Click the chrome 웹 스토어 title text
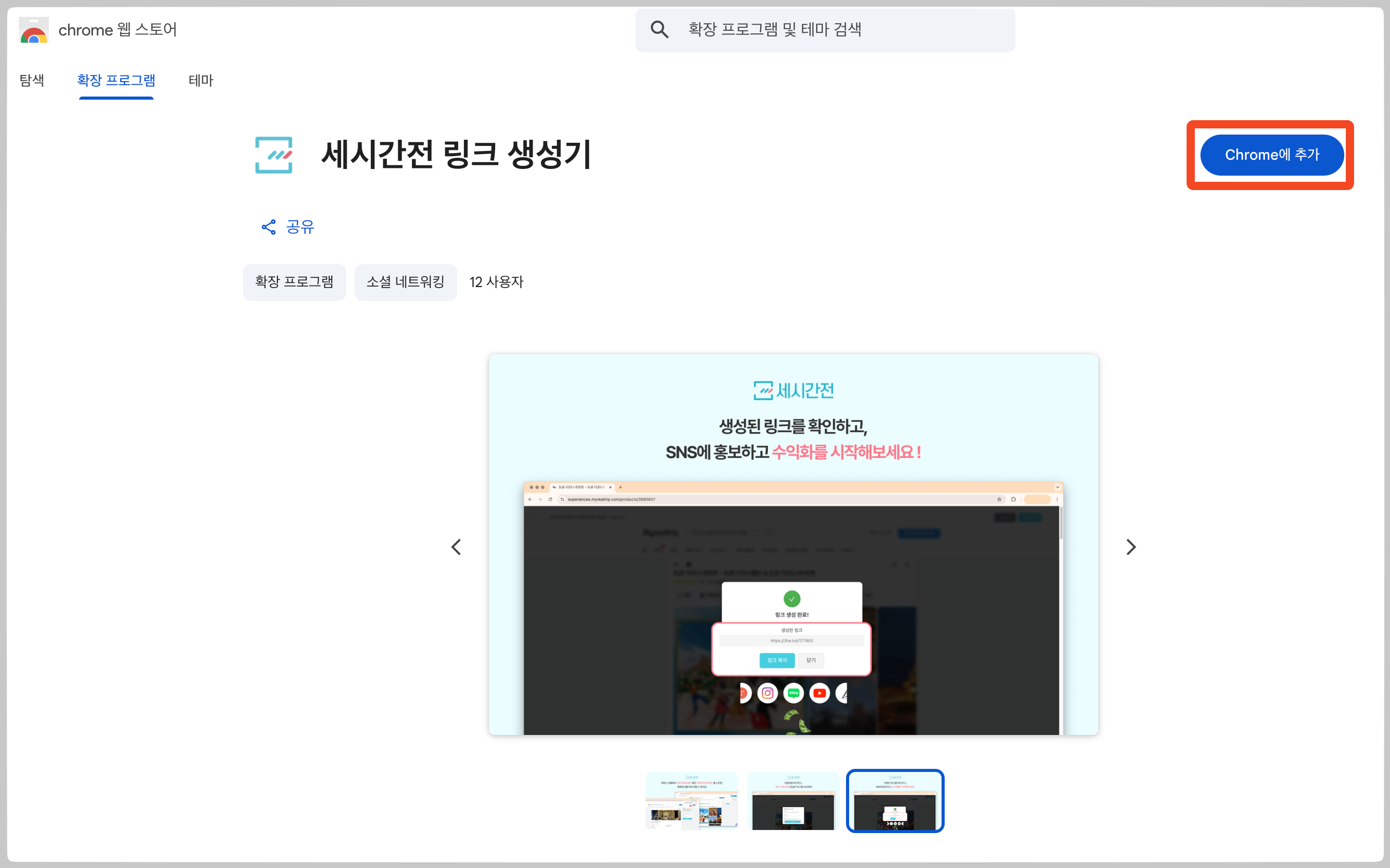 (x=118, y=30)
